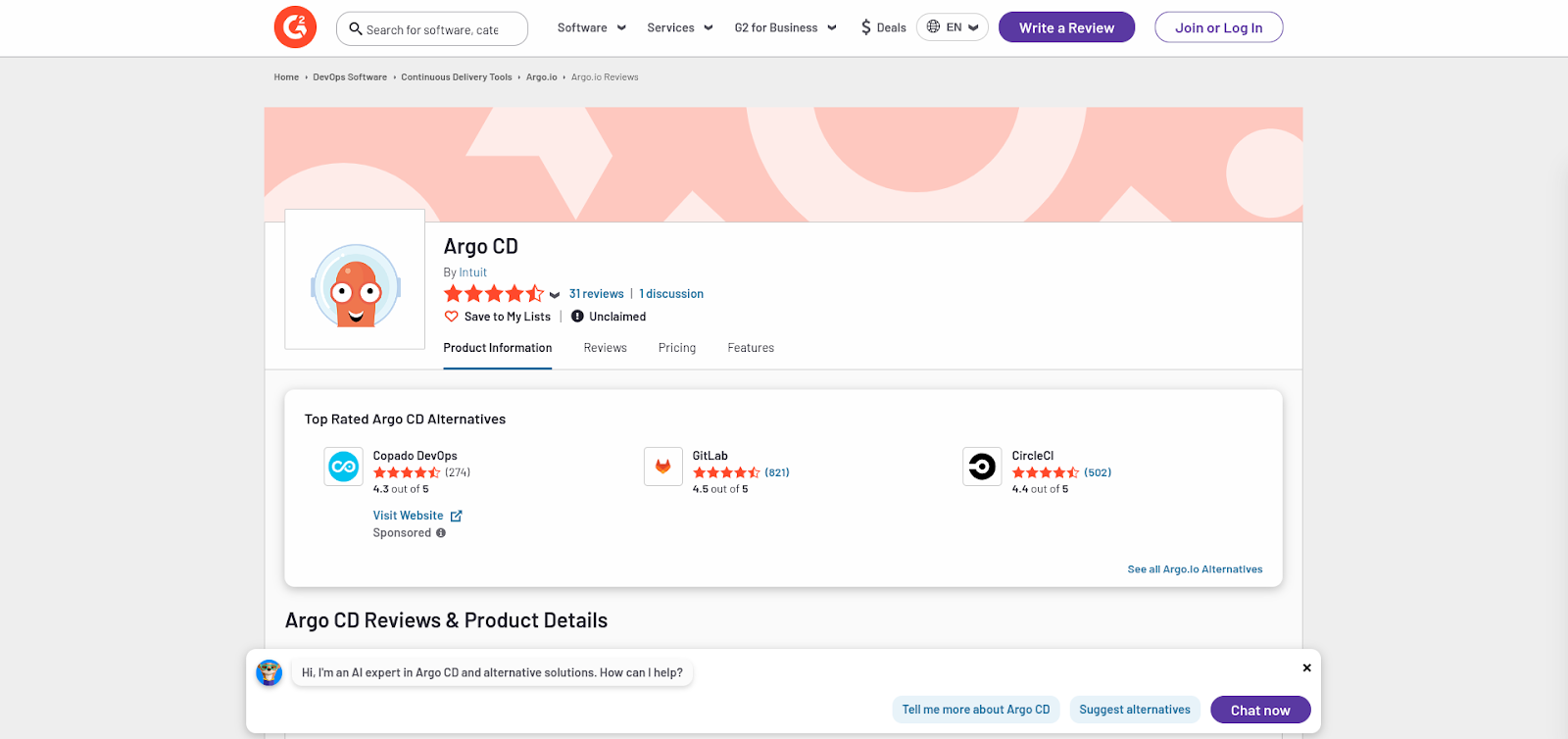This screenshot has width=1568, height=739.
Task: Click Suggest alternatives chip
Action: coord(1135,710)
